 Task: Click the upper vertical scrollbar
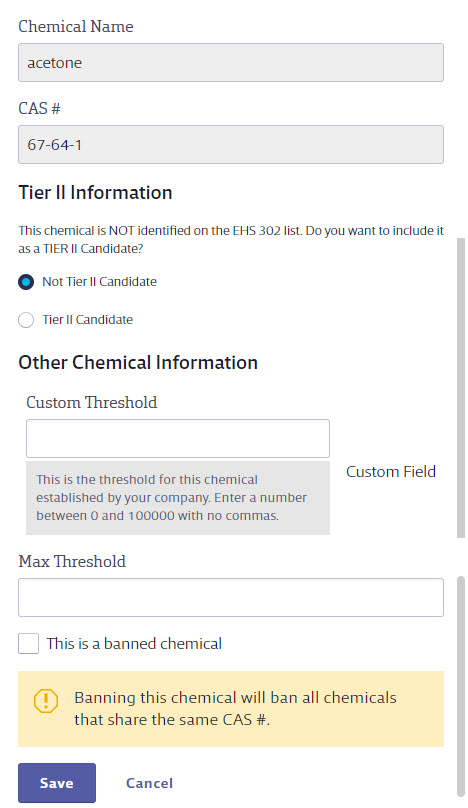[x=461, y=388]
